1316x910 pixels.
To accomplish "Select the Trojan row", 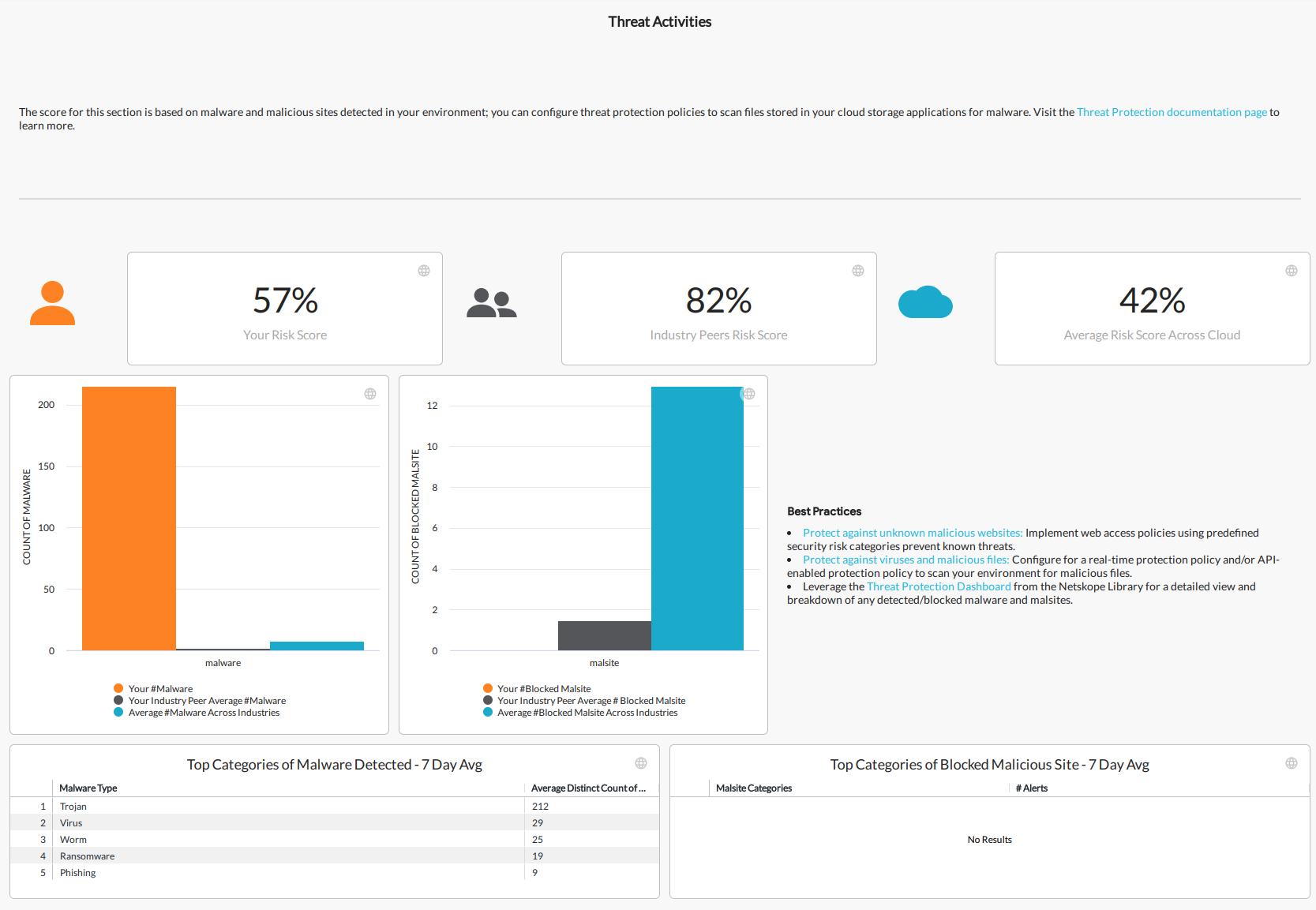I will tap(335, 806).
